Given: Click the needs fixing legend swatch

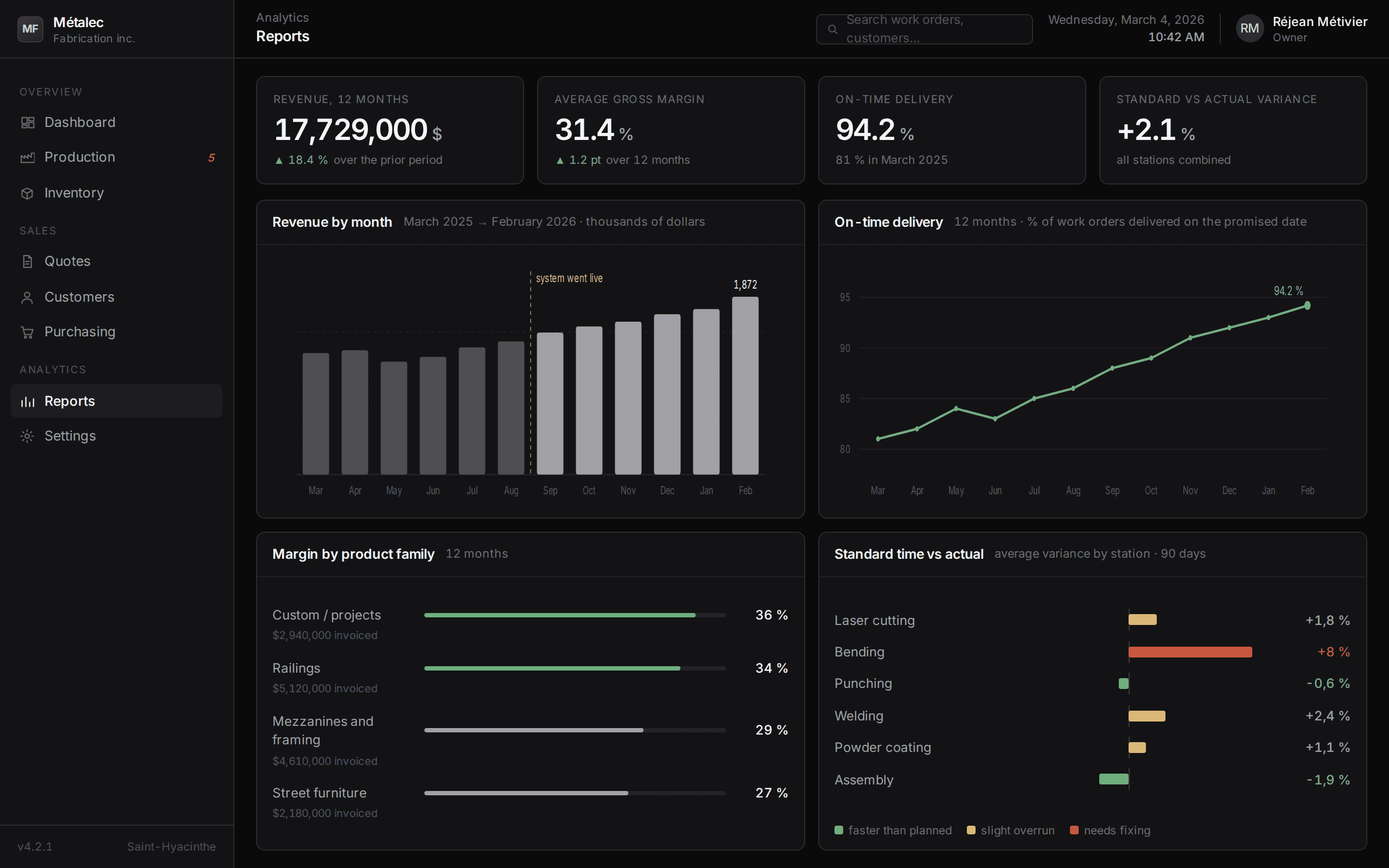Looking at the screenshot, I should click(1074, 830).
